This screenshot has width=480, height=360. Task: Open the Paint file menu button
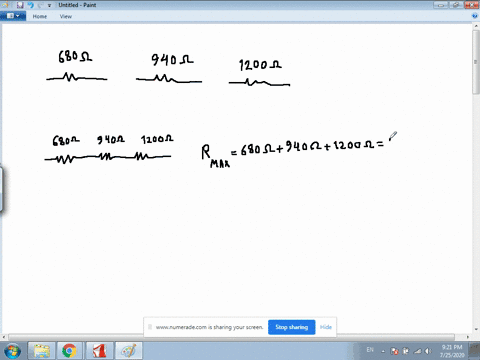click(13, 16)
